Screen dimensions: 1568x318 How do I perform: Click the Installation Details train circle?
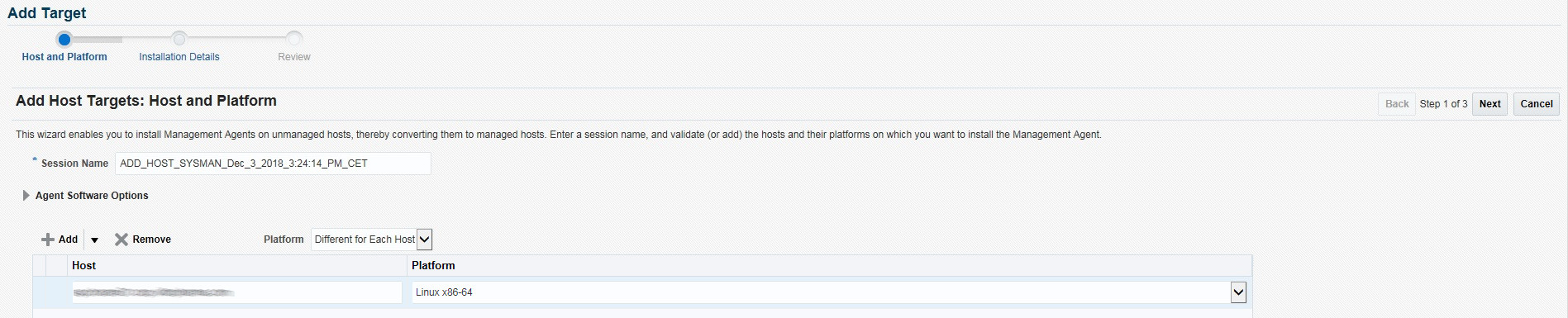179,39
